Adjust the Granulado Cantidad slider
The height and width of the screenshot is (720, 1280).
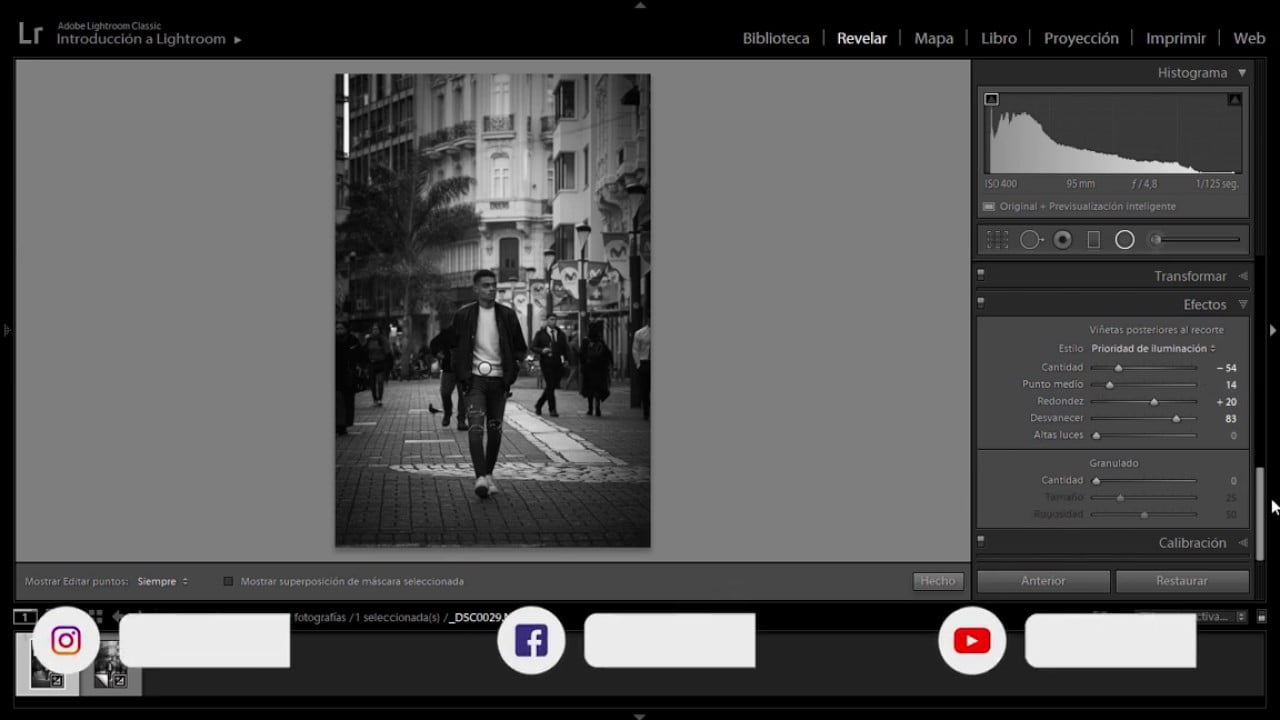[x=1096, y=481]
